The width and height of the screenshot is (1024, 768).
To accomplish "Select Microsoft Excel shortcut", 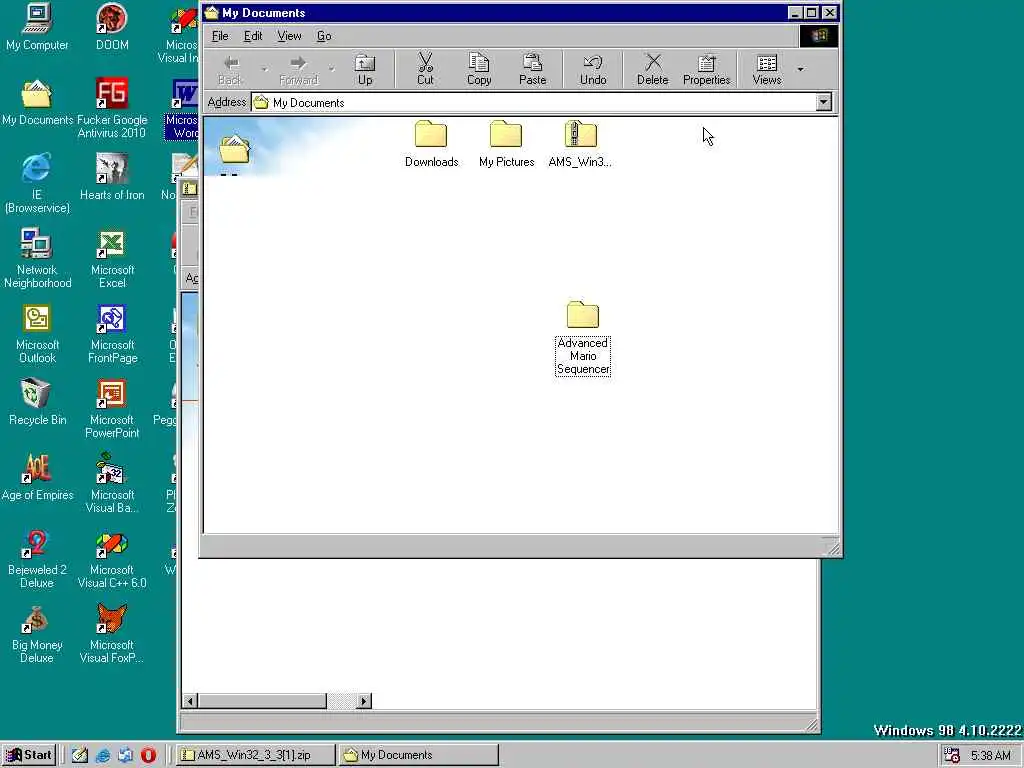I will [112, 259].
